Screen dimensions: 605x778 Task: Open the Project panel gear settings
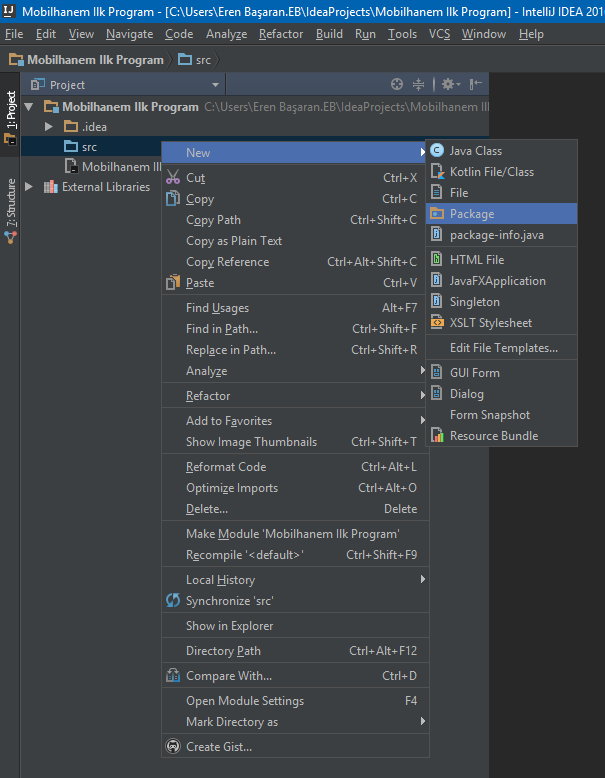pyautogui.click(x=451, y=84)
